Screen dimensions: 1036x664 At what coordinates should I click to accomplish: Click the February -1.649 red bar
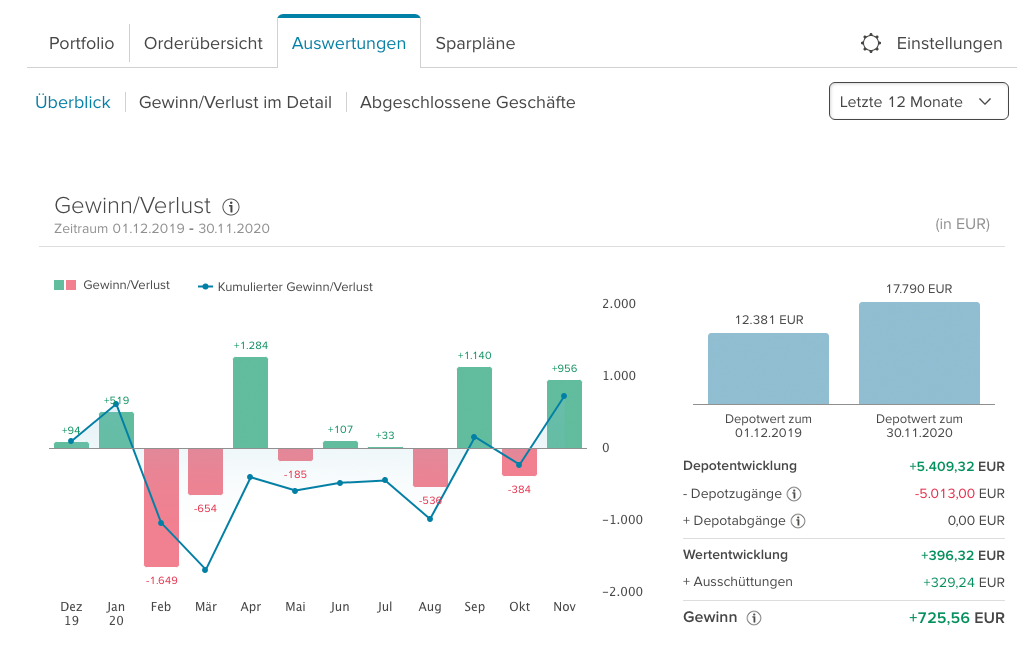pos(161,507)
